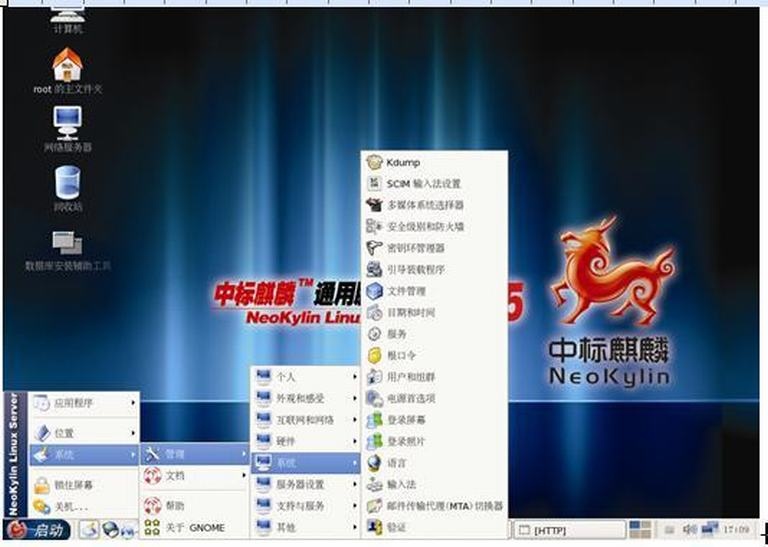768x547 pixels.
Task: Open the 回收站 trash icon
Action: (x=67, y=183)
